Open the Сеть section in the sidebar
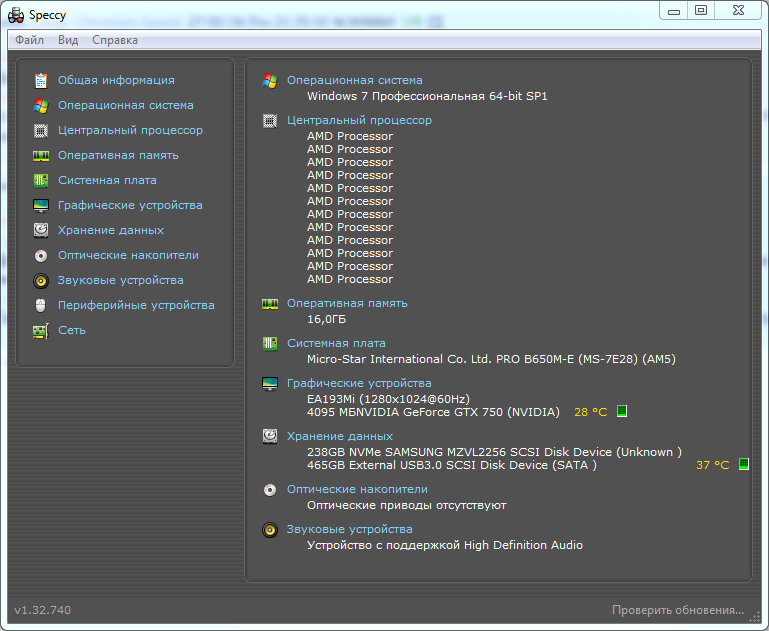 click(72, 330)
